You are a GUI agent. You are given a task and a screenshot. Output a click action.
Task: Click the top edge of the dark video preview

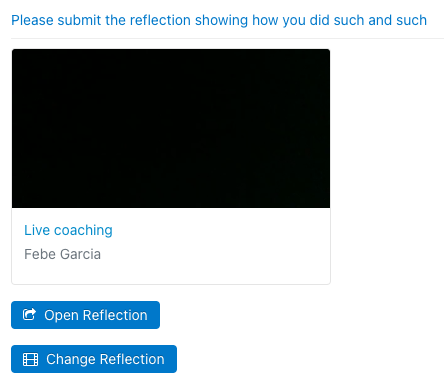171,51
